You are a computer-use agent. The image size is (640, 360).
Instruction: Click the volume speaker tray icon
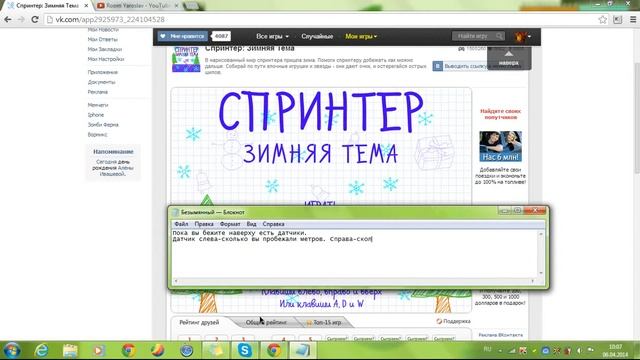click(x=579, y=350)
